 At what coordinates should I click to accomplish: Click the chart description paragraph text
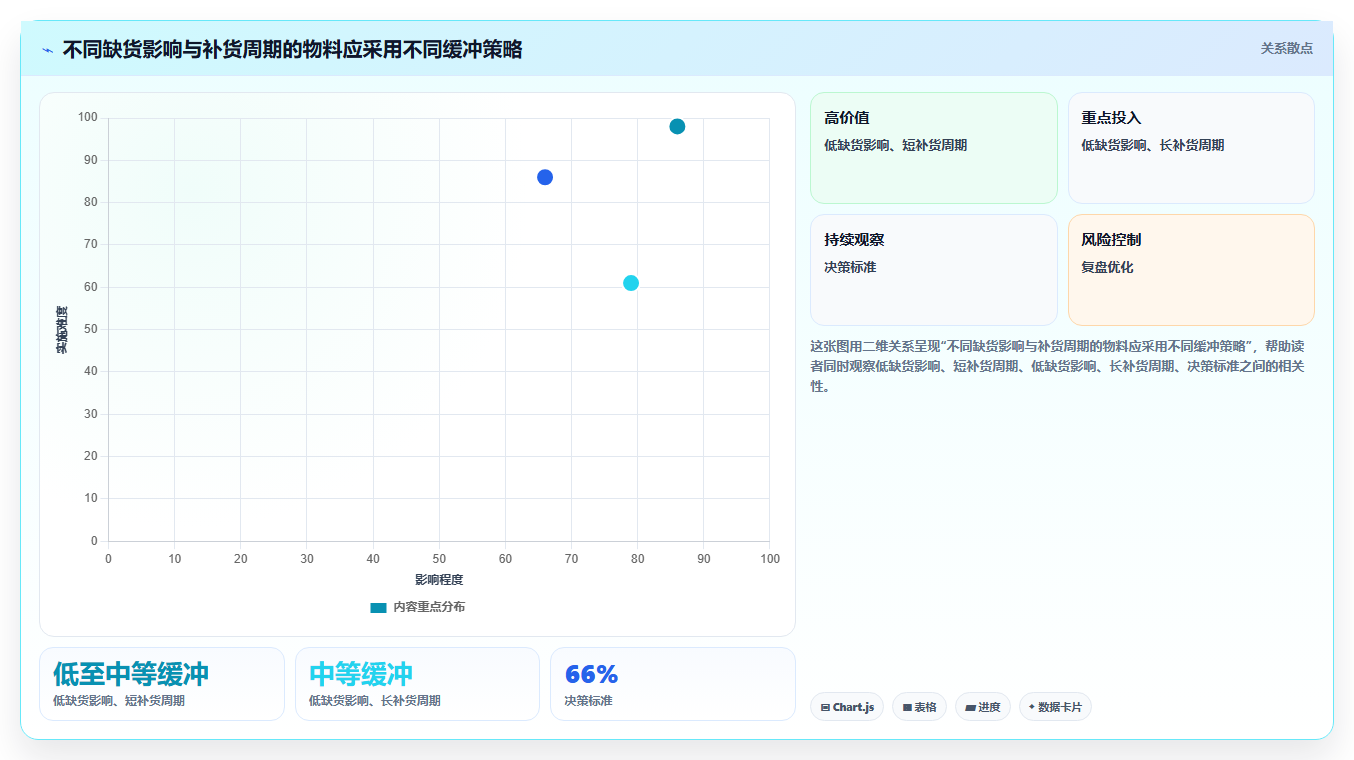[1058, 366]
